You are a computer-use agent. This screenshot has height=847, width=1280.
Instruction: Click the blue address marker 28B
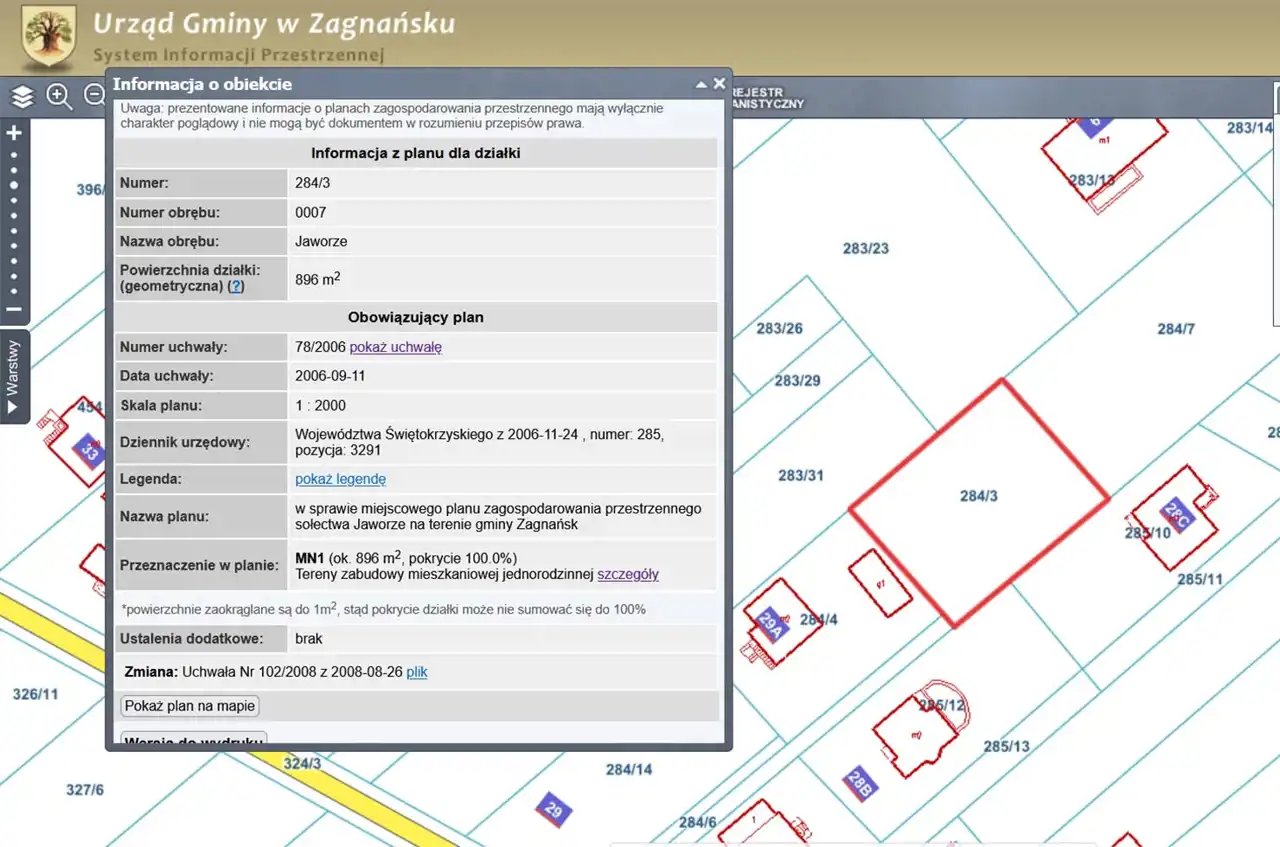[860, 783]
